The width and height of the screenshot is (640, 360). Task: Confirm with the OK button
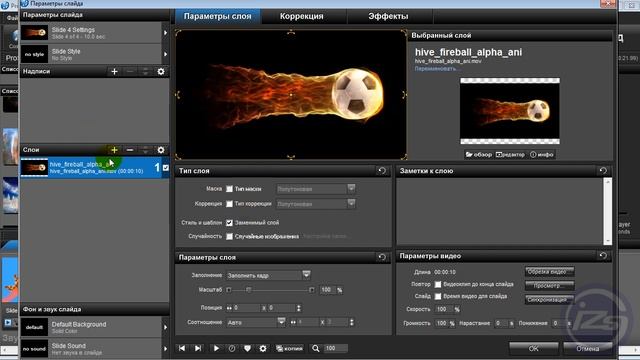coord(533,348)
